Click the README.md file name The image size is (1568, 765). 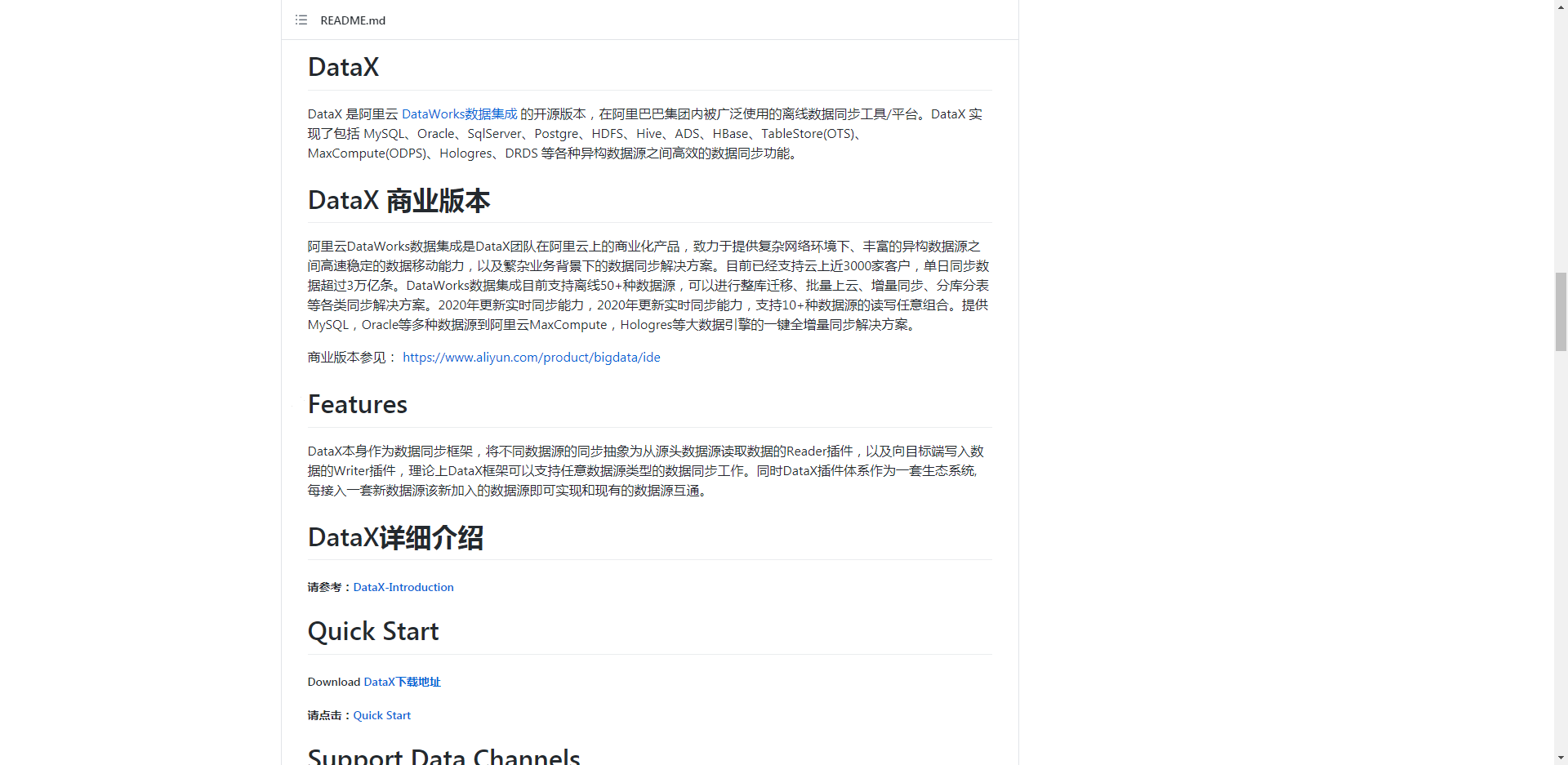[353, 20]
